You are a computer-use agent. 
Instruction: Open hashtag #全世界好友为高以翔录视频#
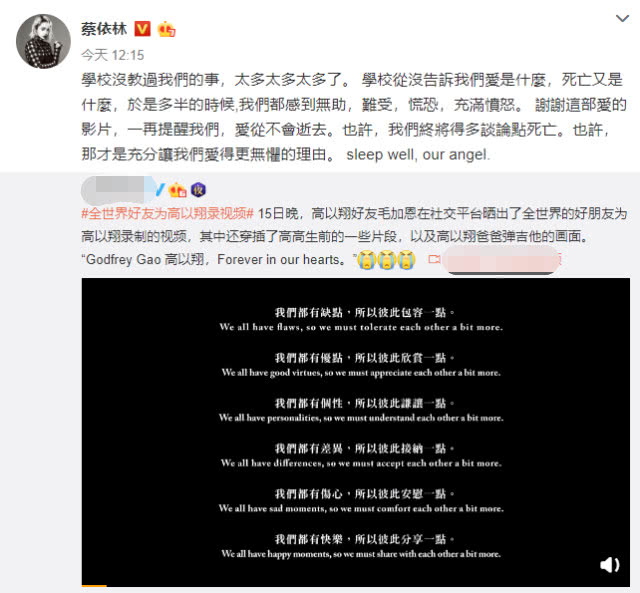pyautogui.click(x=168, y=213)
